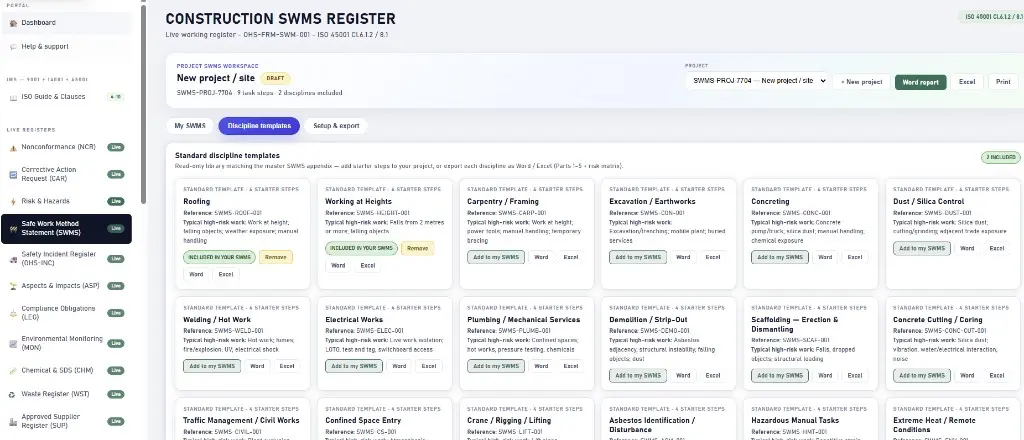The height and width of the screenshot is (440, 1024).
Task: Export Electrical Works as Excel
Action: pyautogui.click(x=428, y=366)
